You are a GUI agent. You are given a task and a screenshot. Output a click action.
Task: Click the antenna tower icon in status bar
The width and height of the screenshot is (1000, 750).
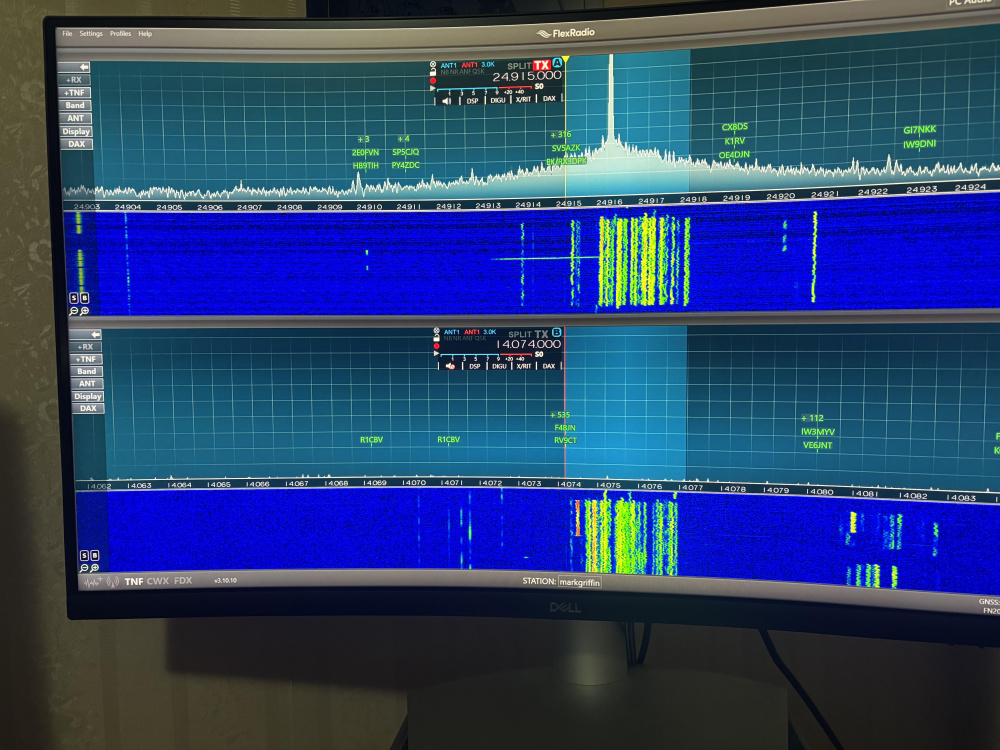tap(113, 582)
